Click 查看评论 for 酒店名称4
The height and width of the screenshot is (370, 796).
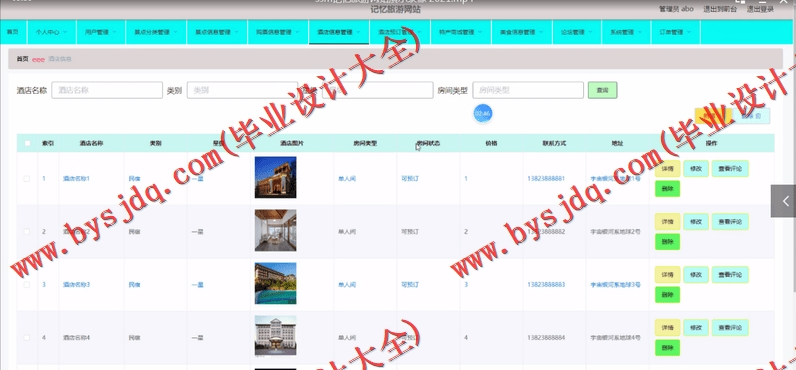[730, 327]
